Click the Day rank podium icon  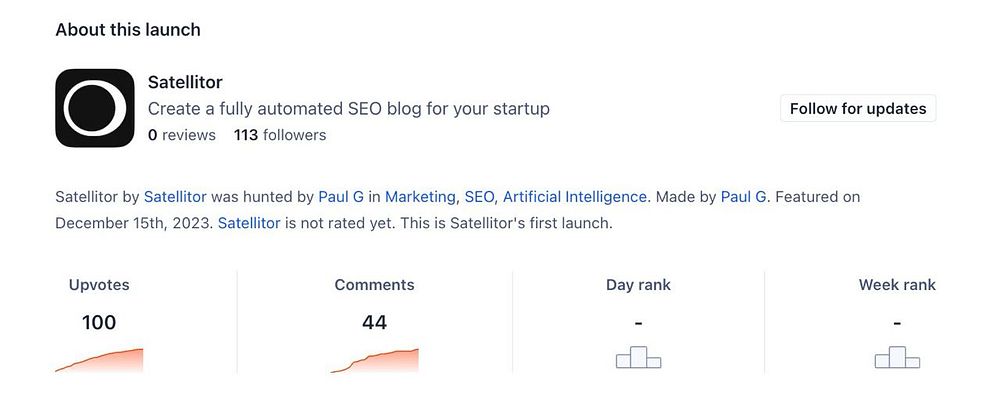click(638, 357)
